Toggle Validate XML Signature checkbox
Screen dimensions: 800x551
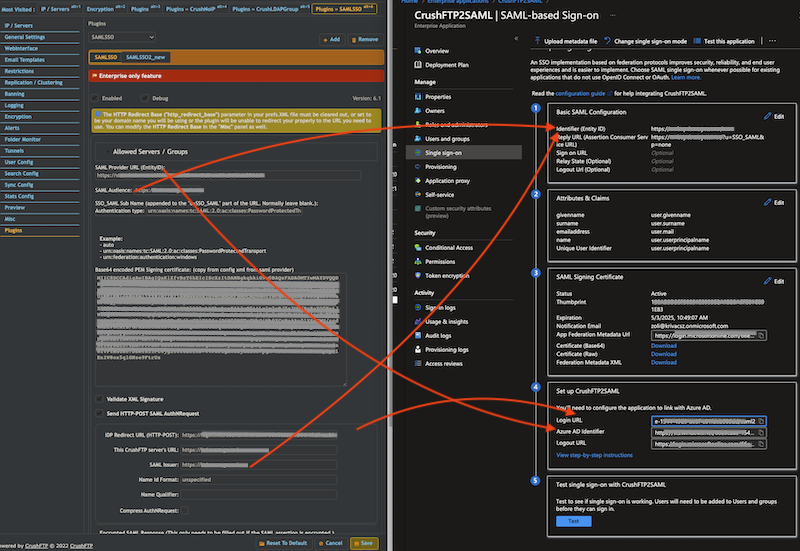[x=99, y=399]
